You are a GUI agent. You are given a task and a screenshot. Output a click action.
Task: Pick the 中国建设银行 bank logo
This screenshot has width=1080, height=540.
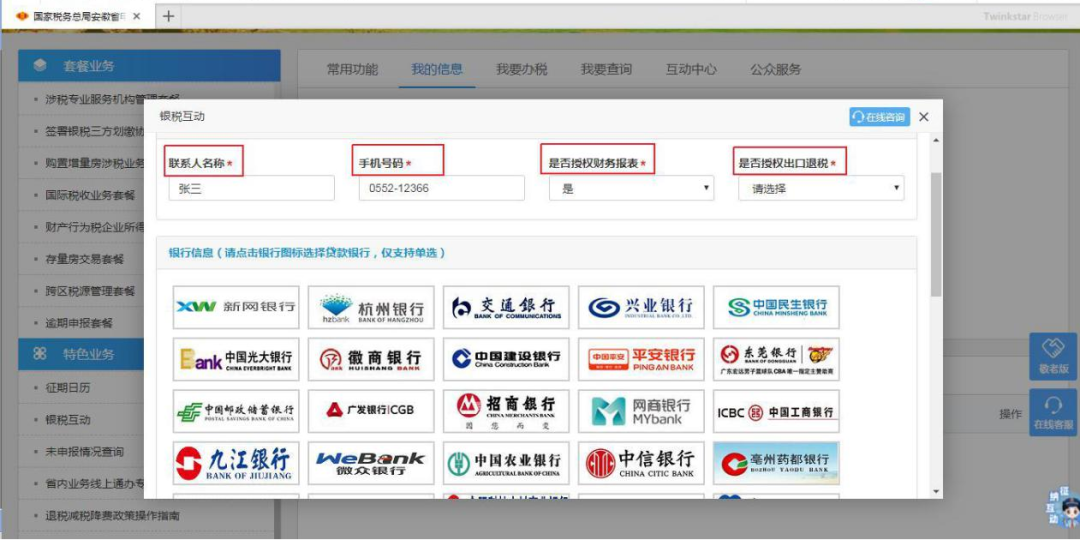coord(506,359)
